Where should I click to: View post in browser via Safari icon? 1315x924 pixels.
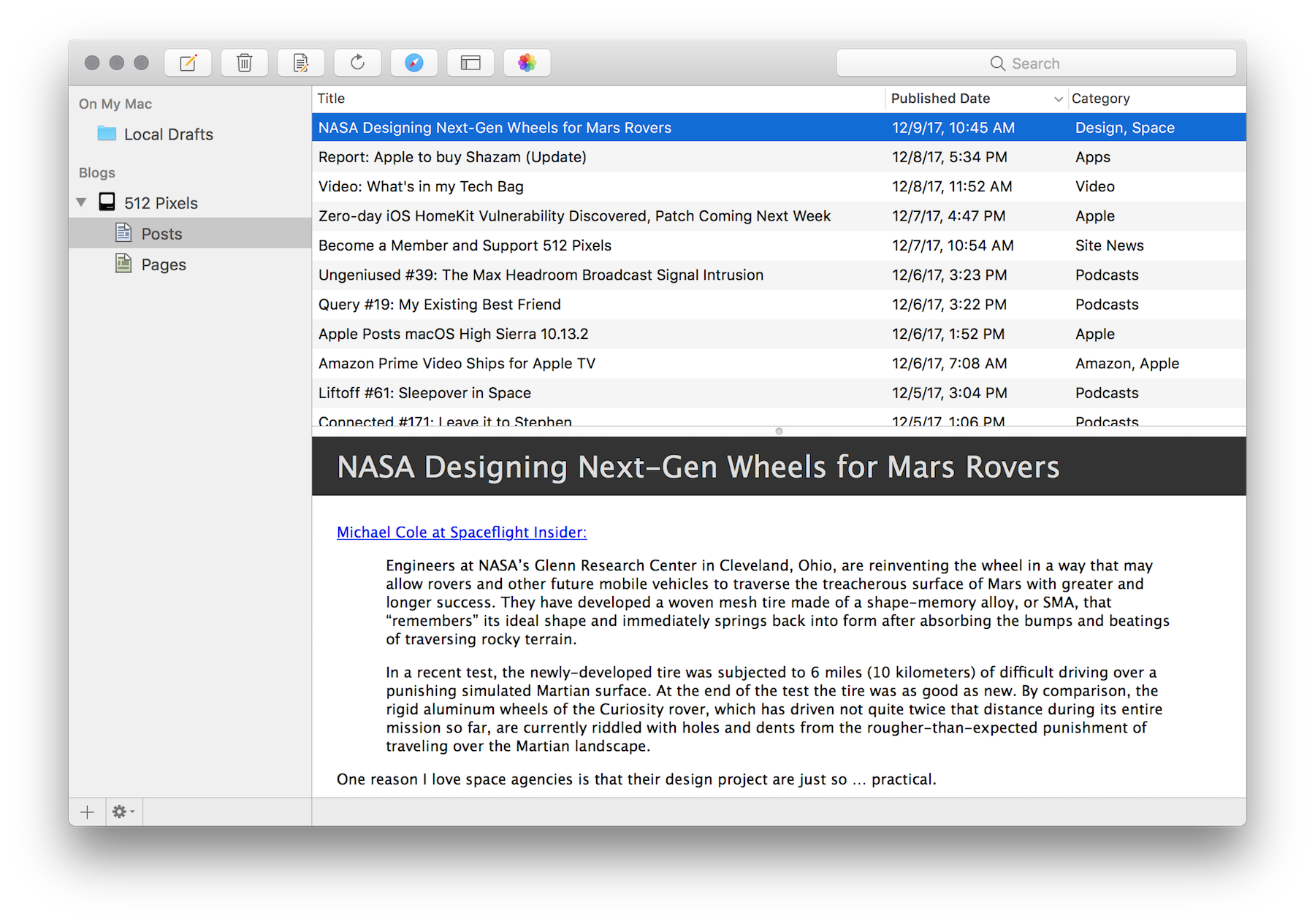click(414, 63)
